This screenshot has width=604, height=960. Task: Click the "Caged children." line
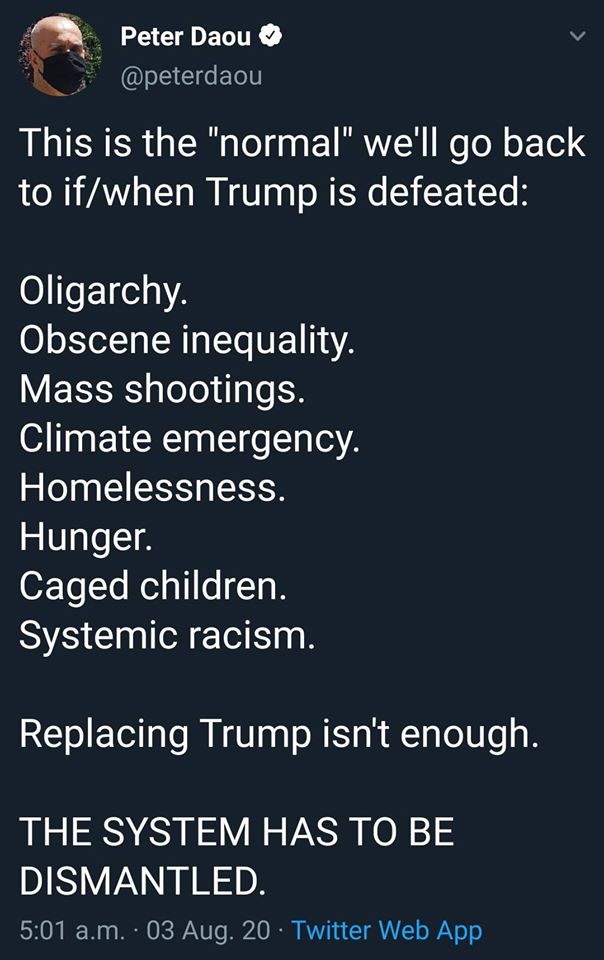click(x=154, y=586)
